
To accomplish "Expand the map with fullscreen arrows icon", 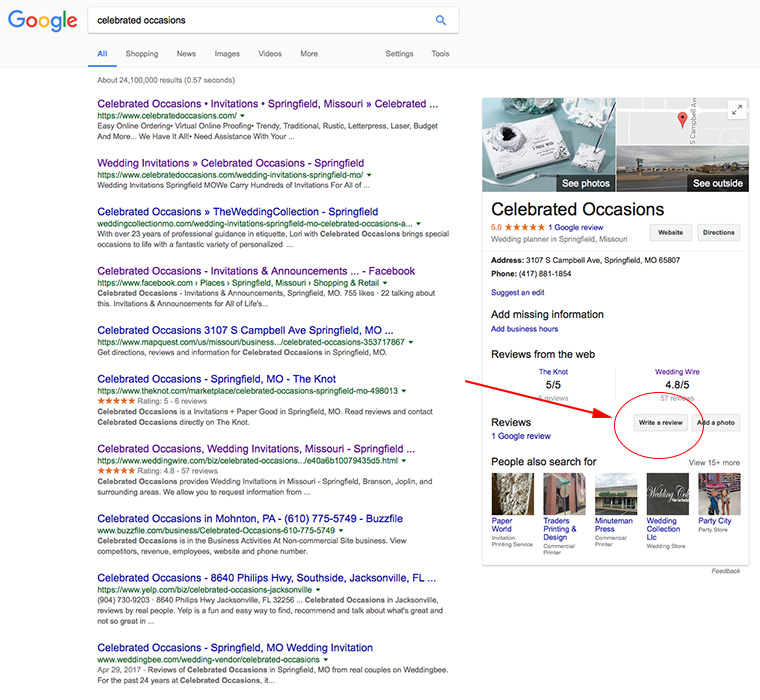I will point(737,110).
